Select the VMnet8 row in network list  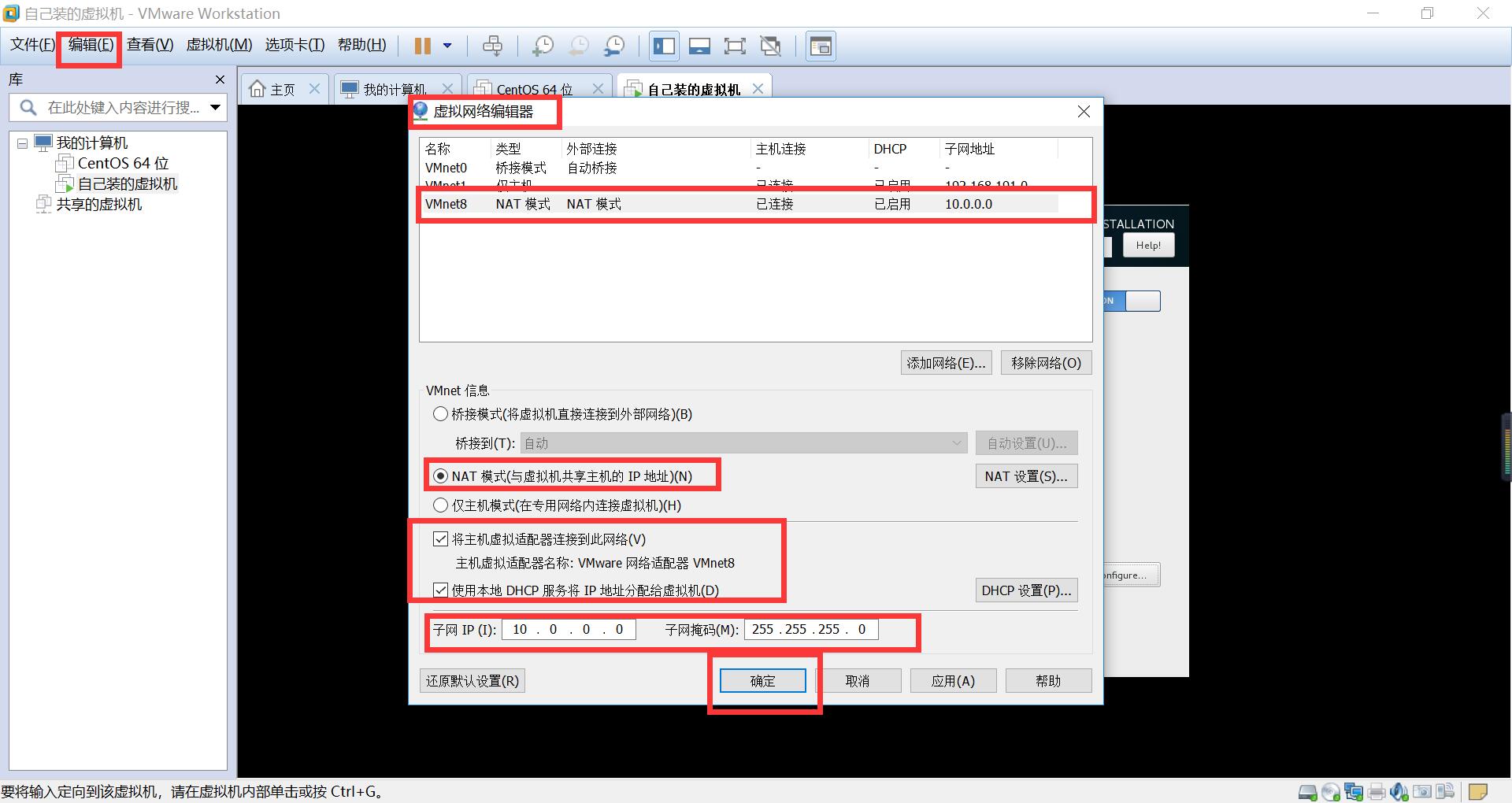click(x=755, y=204)
